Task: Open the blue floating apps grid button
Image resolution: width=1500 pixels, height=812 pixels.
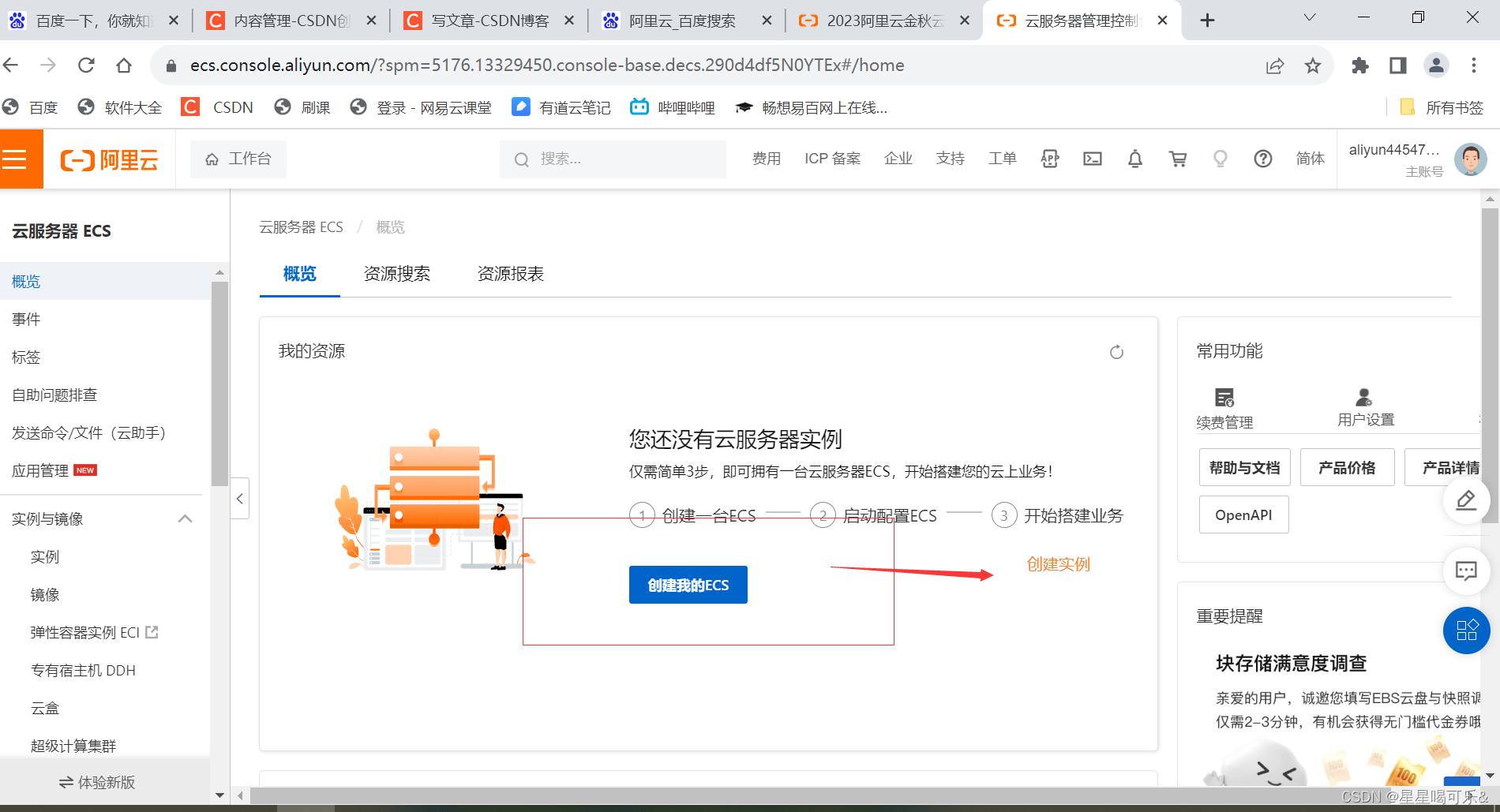Action: 1466,631
